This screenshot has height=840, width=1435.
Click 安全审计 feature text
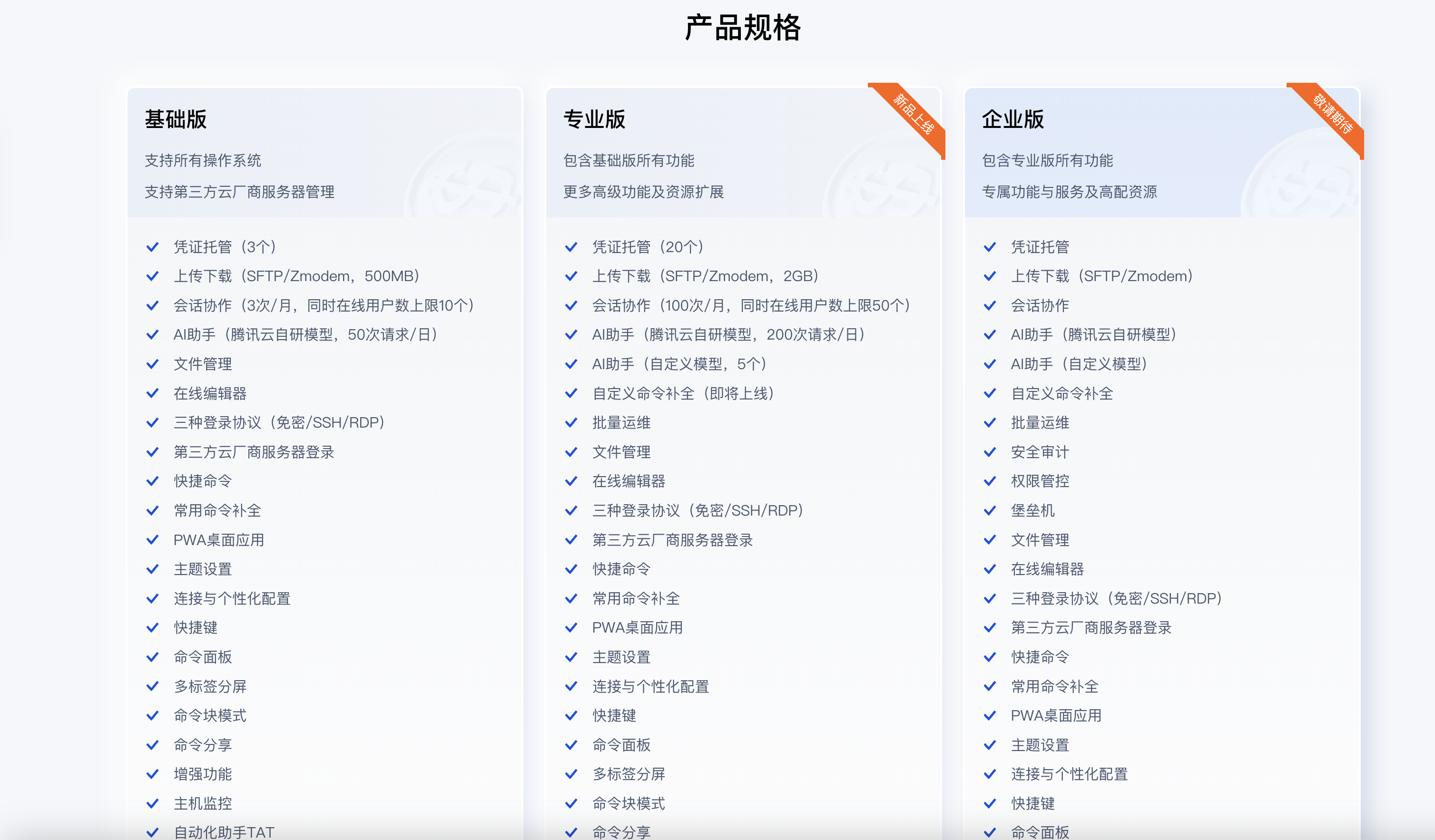tap(1040, 452)
